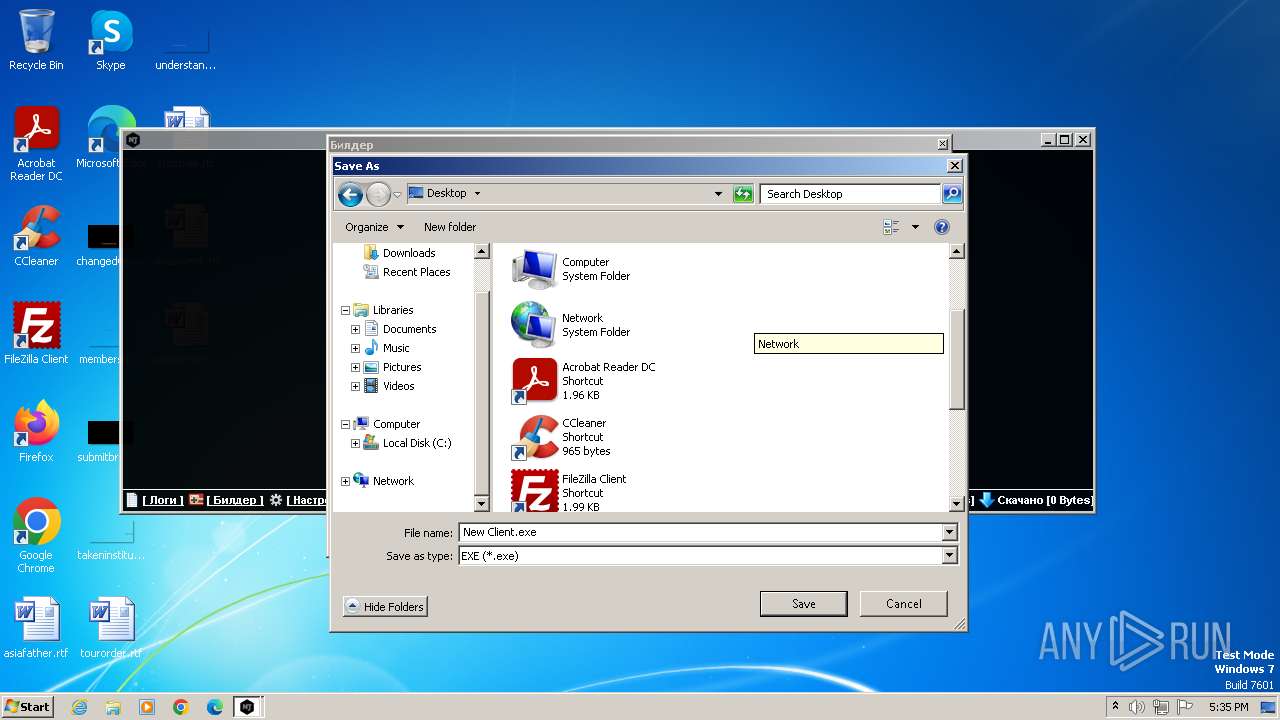
Task: Click the Логи tab in background window
Action: (155, 500)
